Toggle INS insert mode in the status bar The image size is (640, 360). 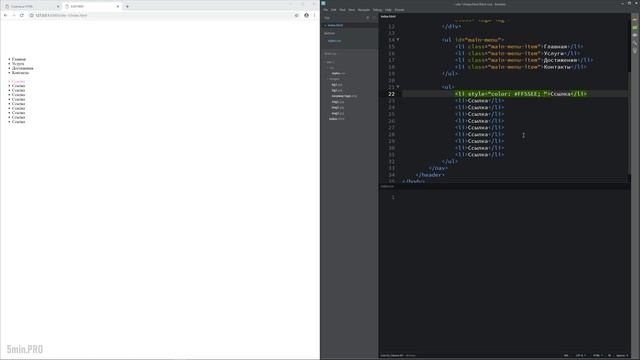click(566, 356)
